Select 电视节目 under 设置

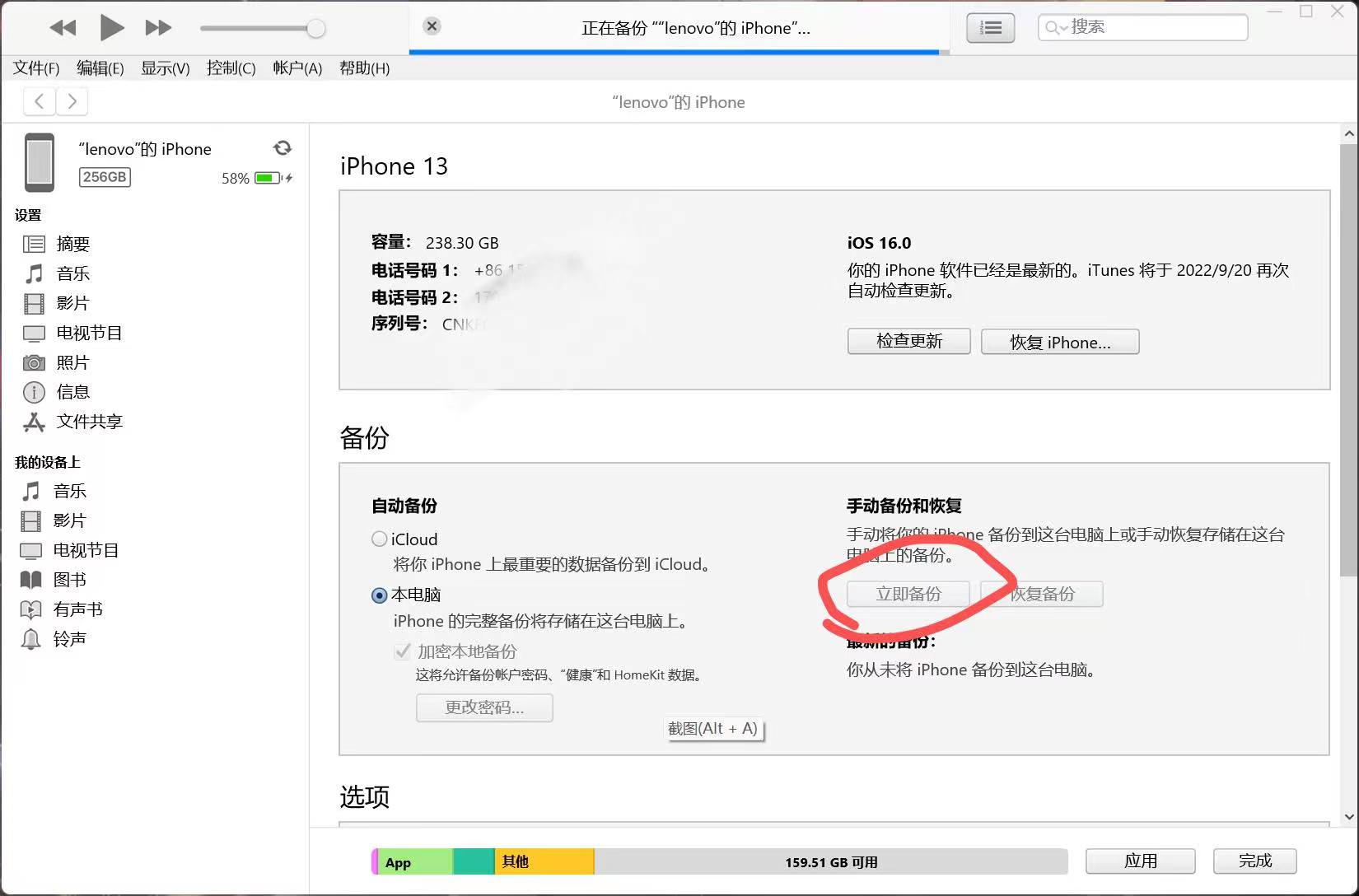[x=89, y=334]
